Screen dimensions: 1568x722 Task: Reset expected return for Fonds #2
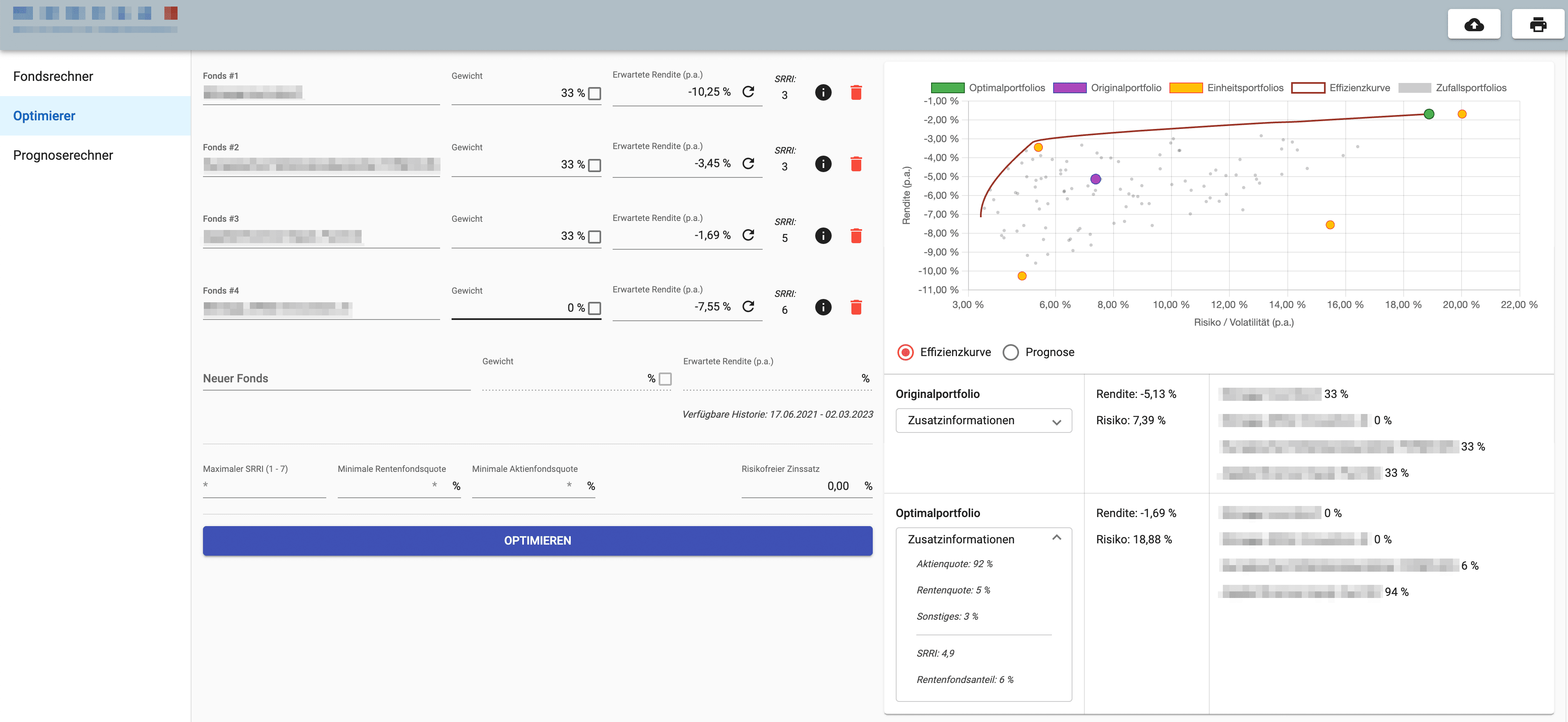point(748,163)
